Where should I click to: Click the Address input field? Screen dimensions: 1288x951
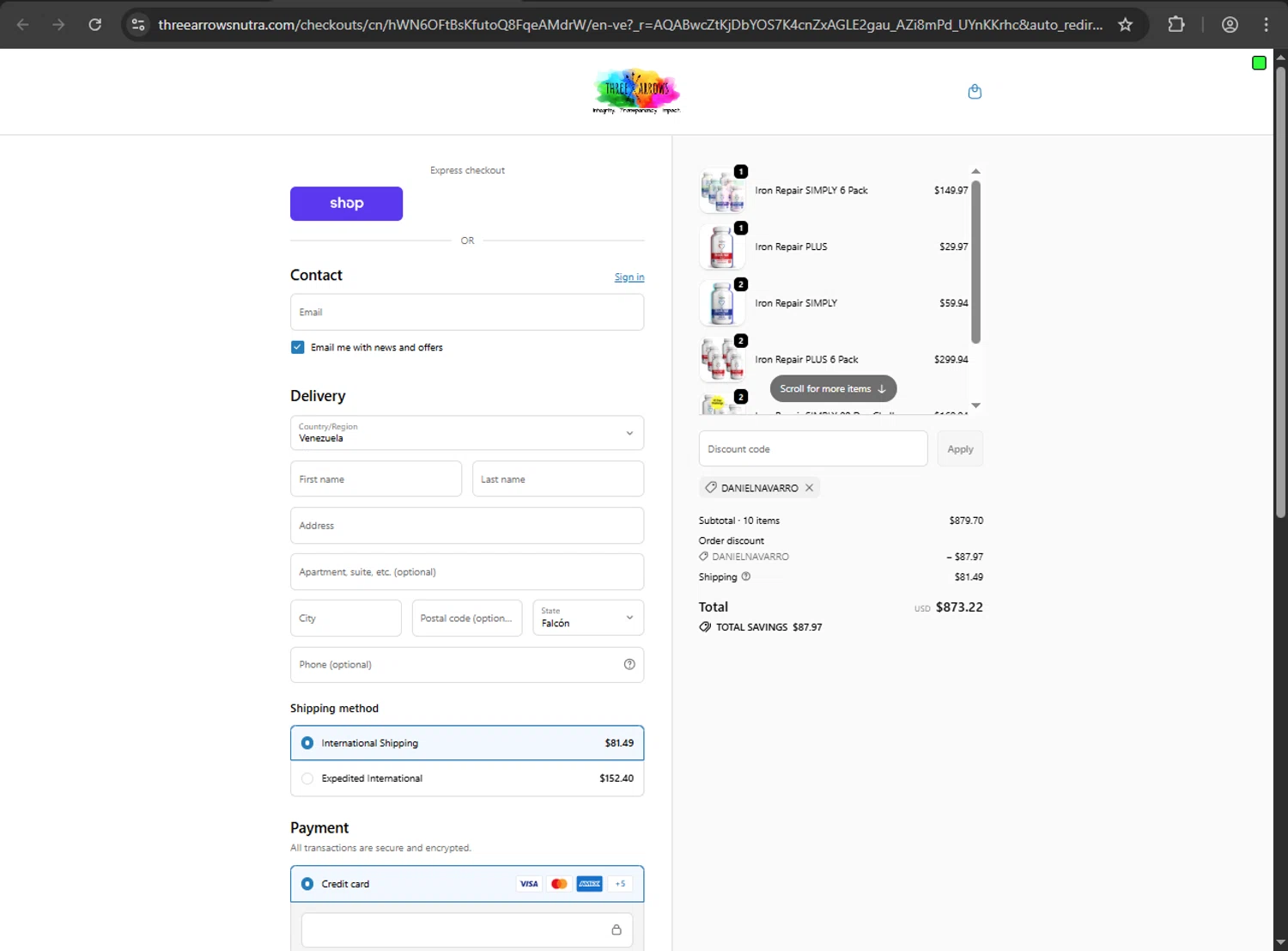pos(467,525)
